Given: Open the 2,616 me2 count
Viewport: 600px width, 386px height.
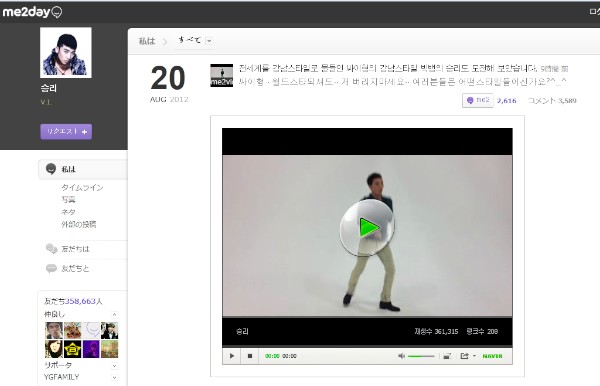Looking at the screenshot, I should pos(507,101).
